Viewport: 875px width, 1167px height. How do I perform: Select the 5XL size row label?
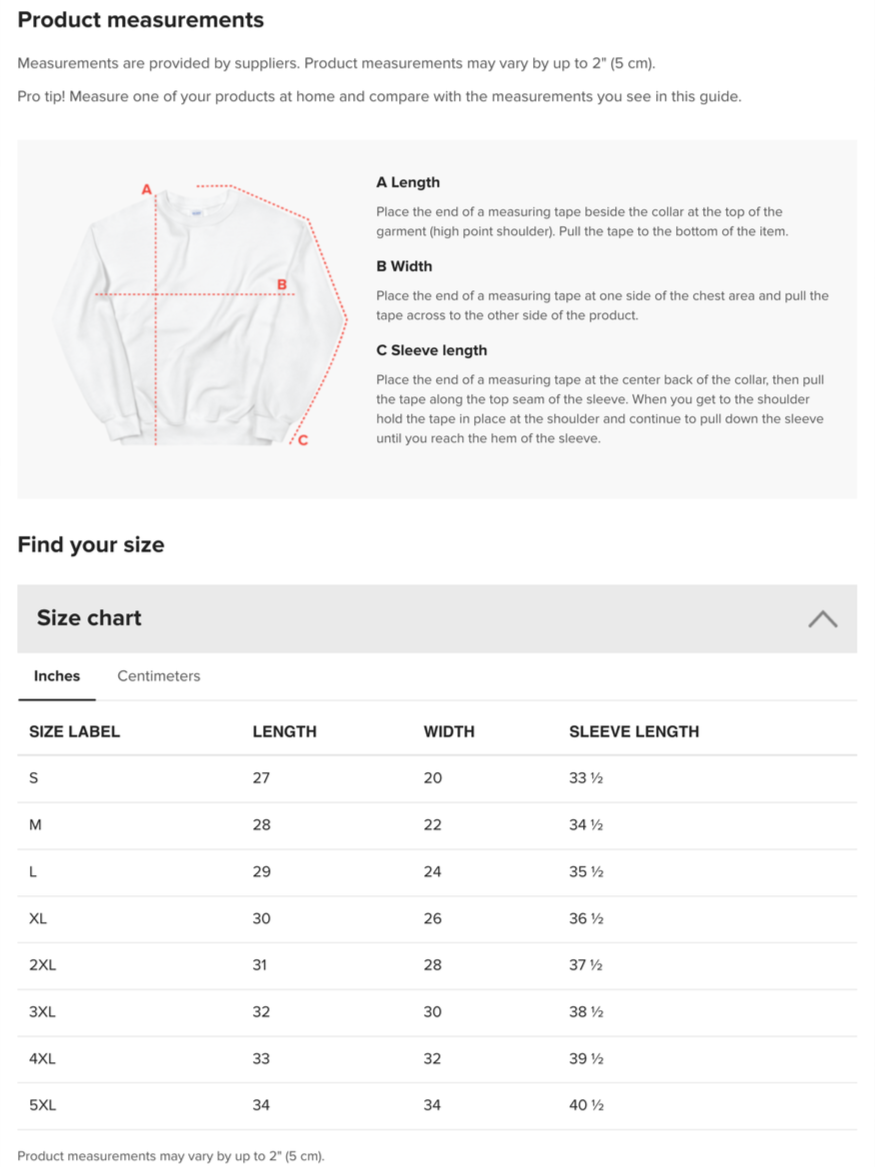point(42,1105)
